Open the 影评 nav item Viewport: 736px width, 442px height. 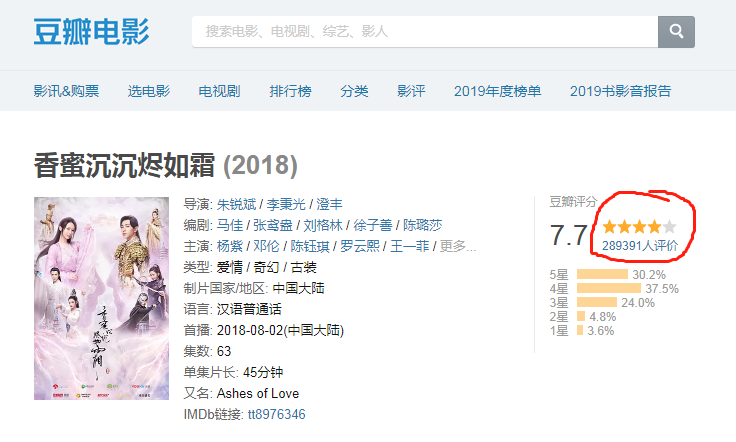pyautogui.click(x=411, y=91)
